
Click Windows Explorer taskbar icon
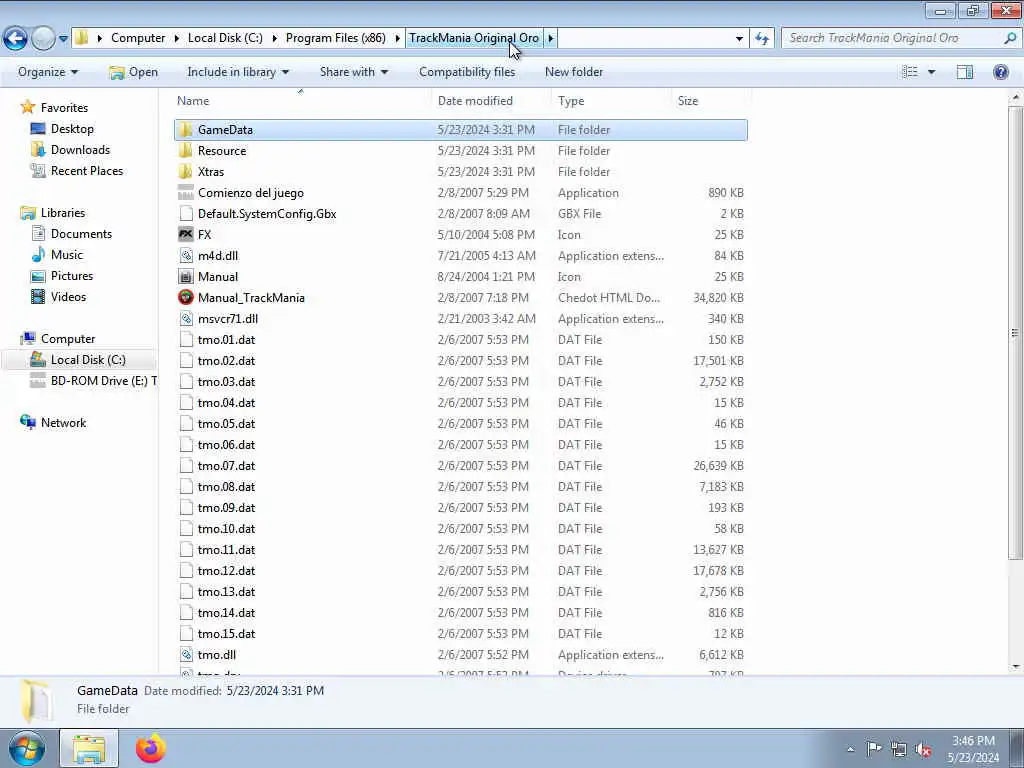pyautogui.click(x=89, y=748)
